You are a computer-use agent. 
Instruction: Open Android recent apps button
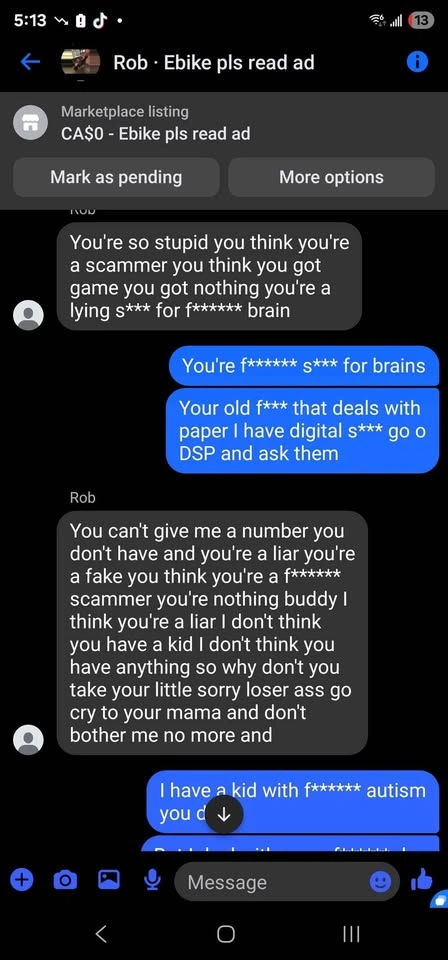click(351, 933)
